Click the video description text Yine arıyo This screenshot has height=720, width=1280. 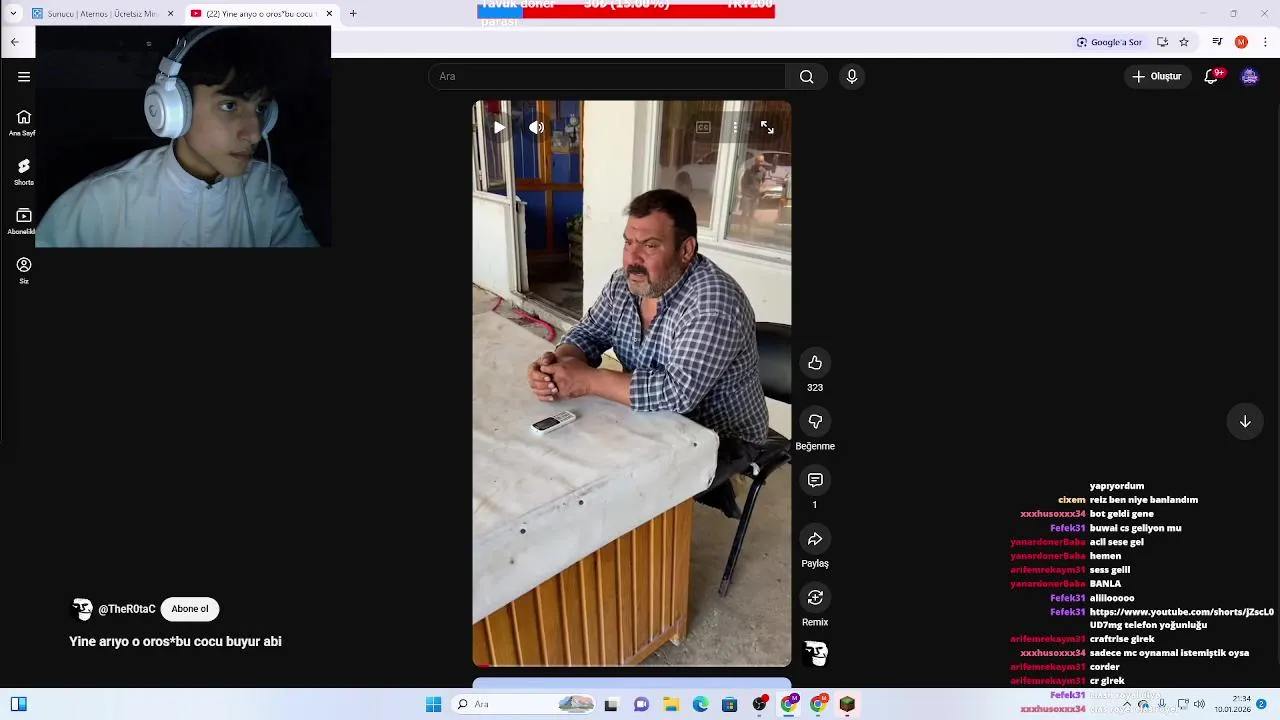[175, 642]
